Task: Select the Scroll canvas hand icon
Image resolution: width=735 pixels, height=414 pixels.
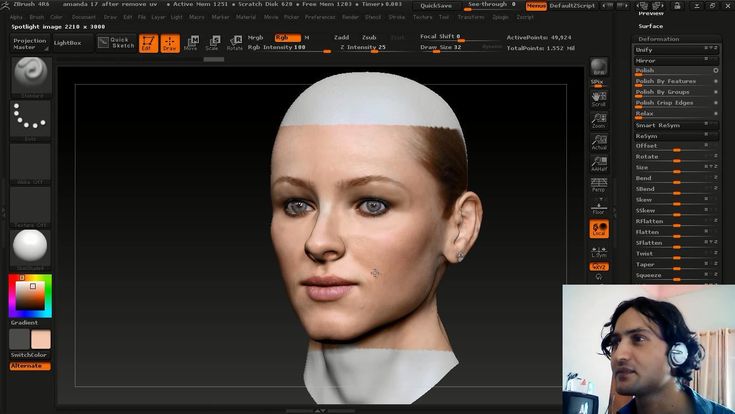Action: [599, 98]
